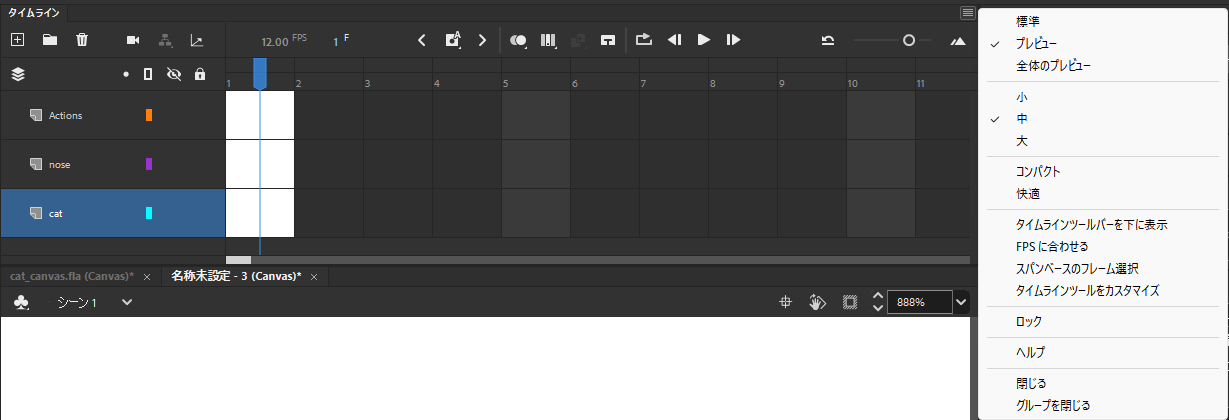This screenshot has height=420, width=1229.
Task: Open the timeline panel options menu
Action: click(x=967, y=13)
